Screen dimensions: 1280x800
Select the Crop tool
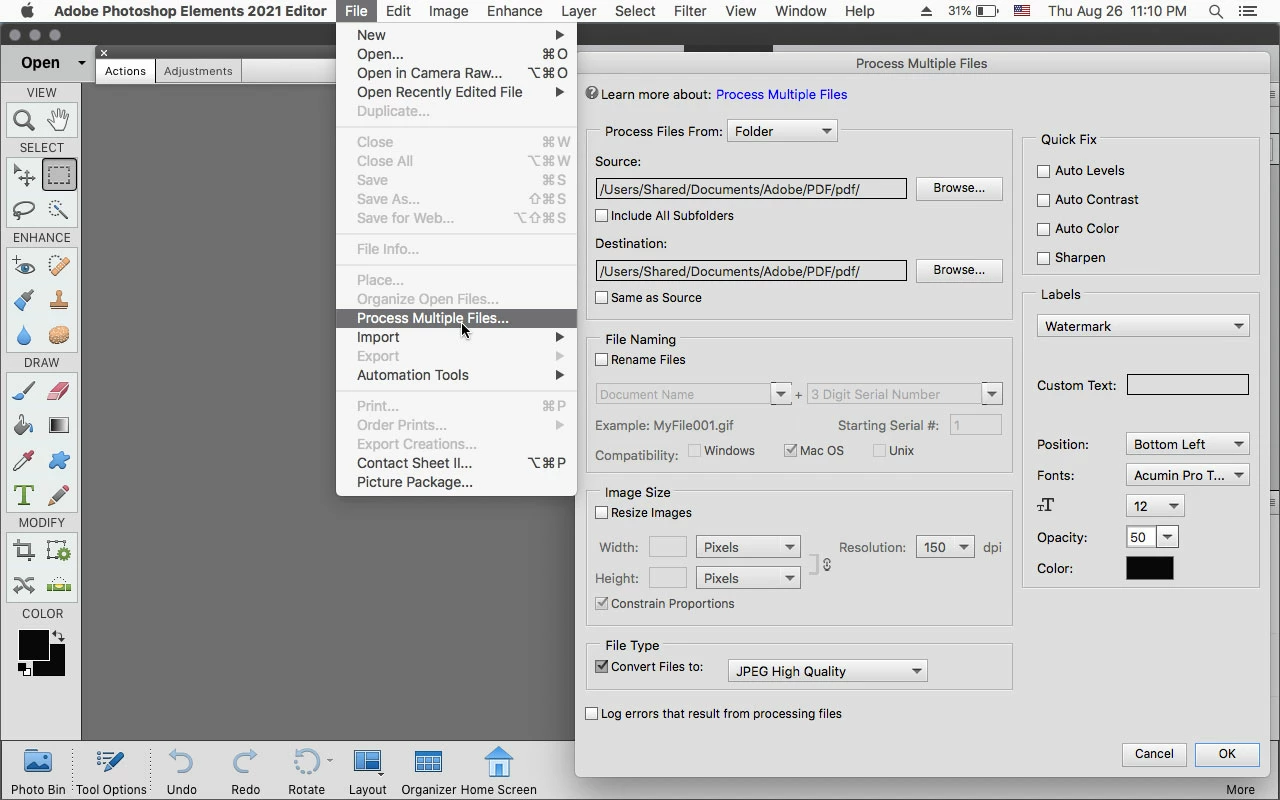click(24, 551)
